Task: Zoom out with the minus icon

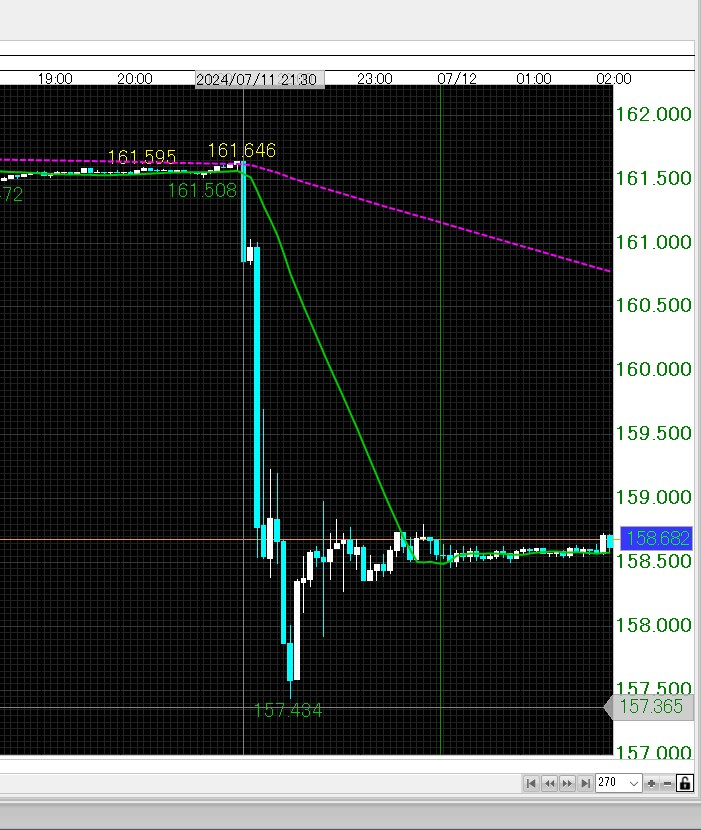Action: [668, 783]
